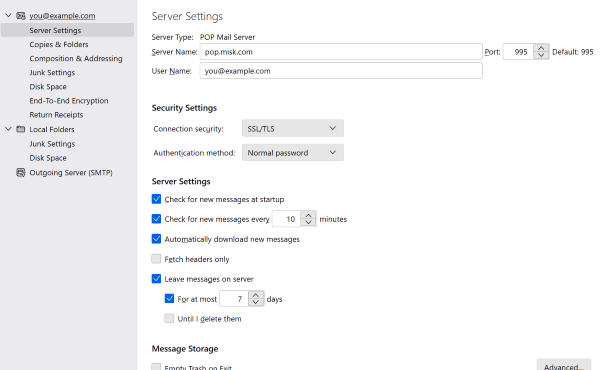Toggle the For at most days checkbox

(x=169, y=298)
